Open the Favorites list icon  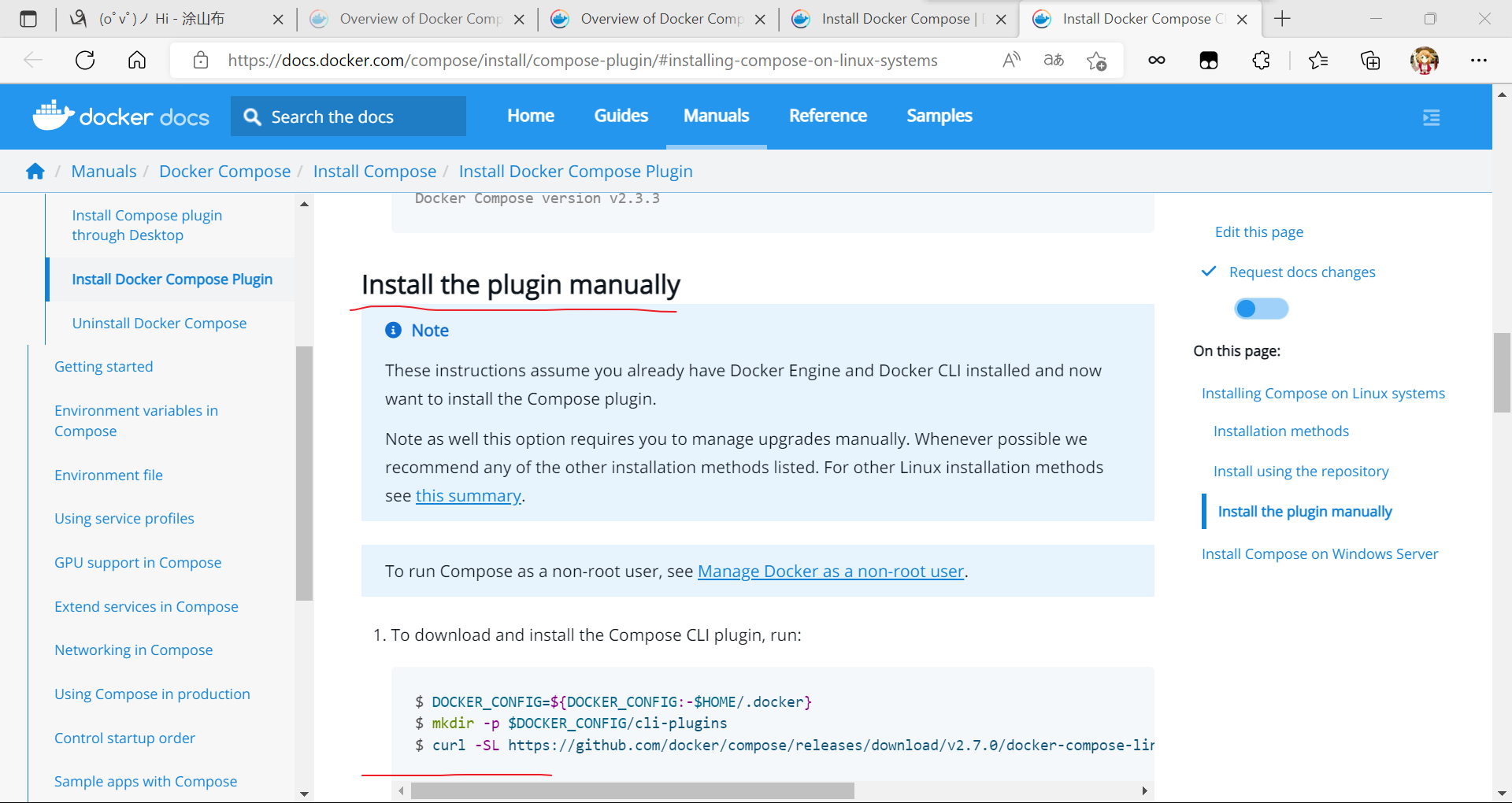pos(1318,60)
